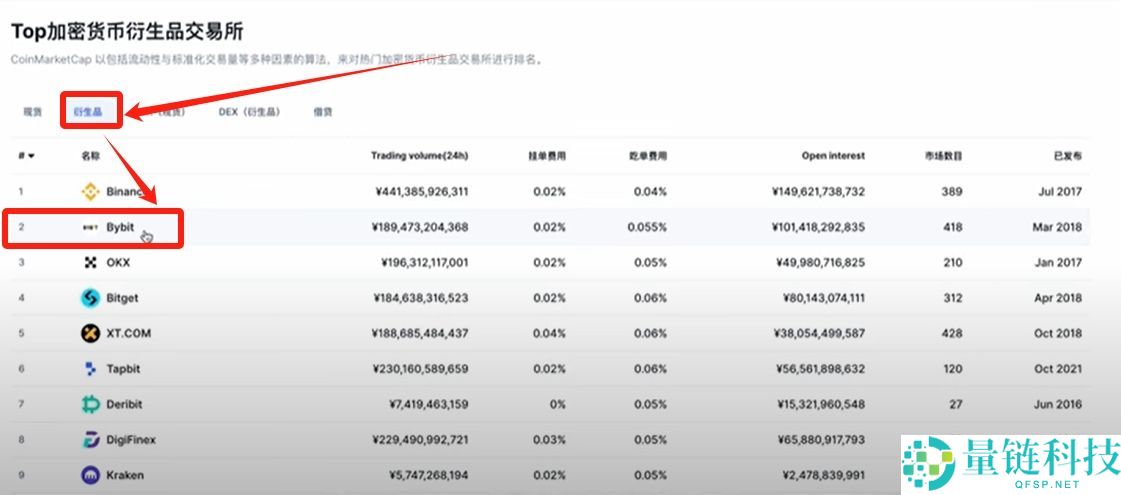Open the XT.COM exchange link

129,333
